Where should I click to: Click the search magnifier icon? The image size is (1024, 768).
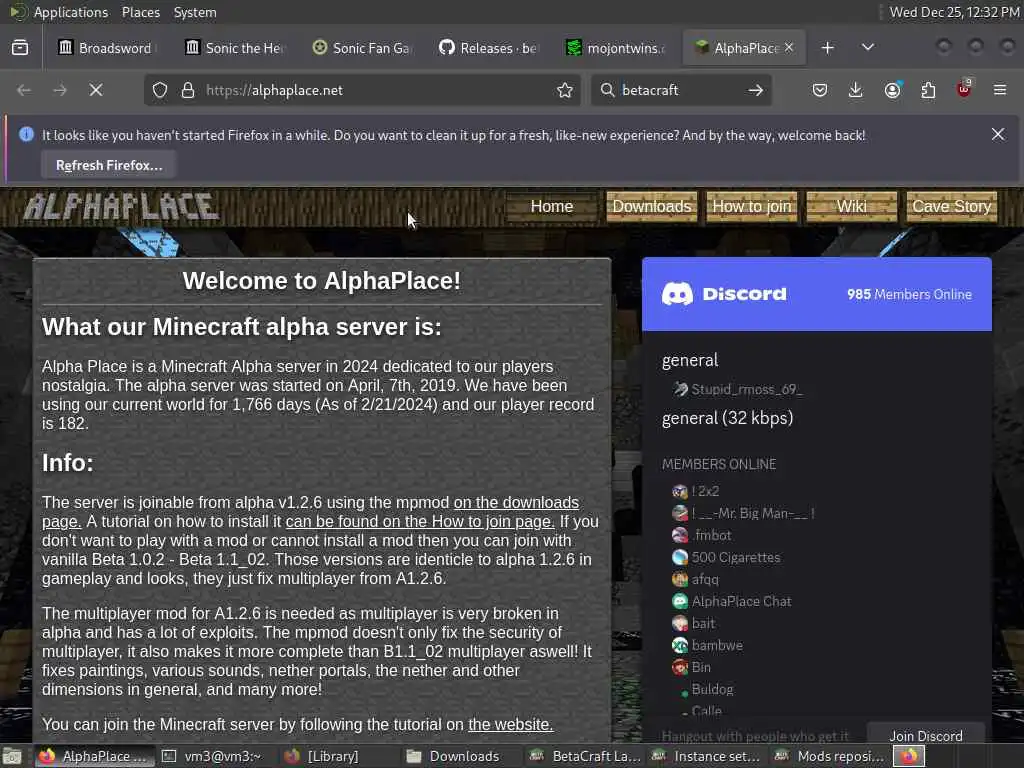[x=607, y=90]
